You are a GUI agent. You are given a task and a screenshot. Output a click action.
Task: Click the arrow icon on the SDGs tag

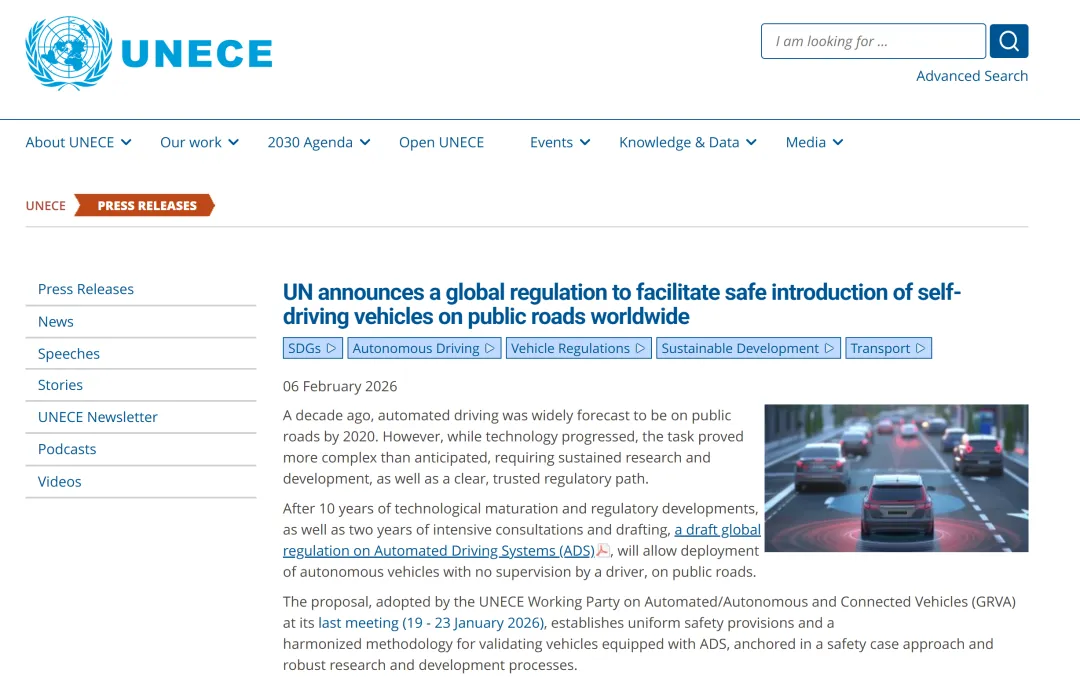pyautogui.click(x=331, y=348)
